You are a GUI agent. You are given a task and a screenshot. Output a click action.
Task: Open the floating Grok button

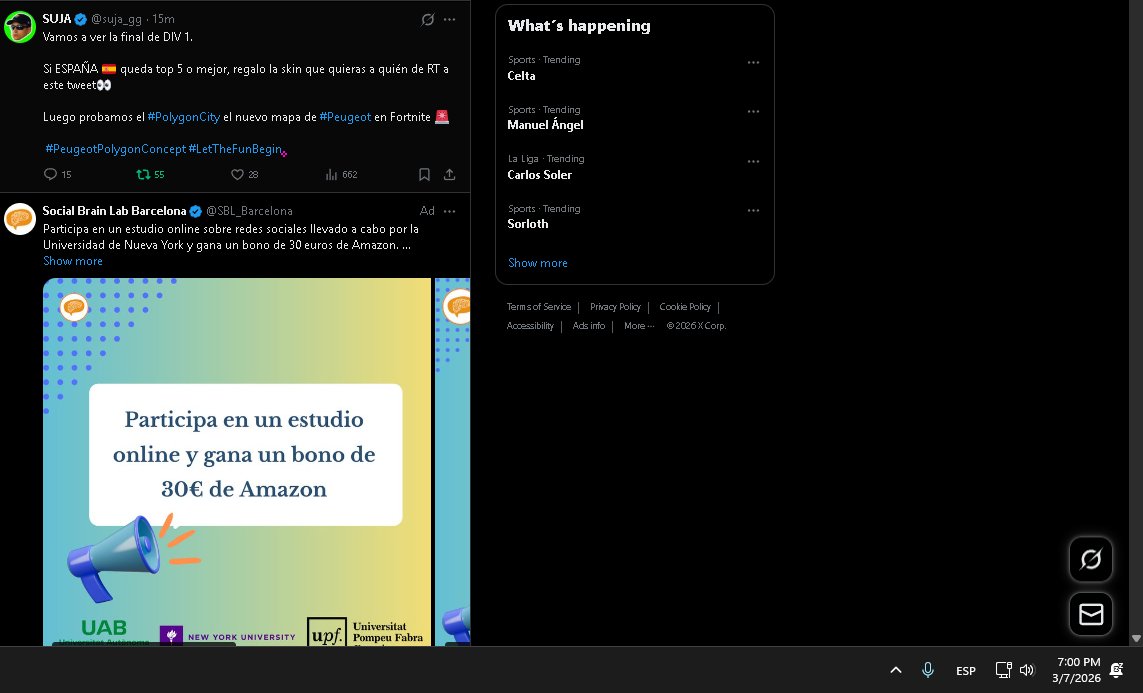[1091, 560]
